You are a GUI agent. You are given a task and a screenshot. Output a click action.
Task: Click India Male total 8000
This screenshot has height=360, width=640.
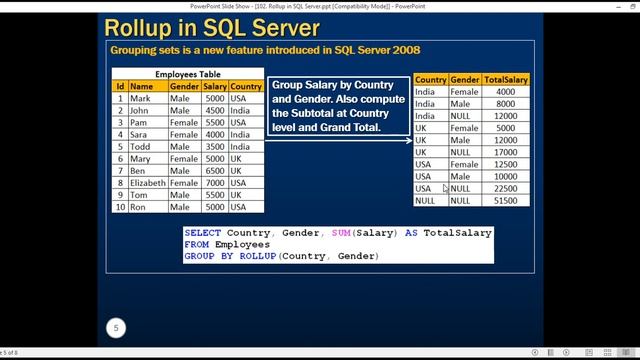pyautogui.click(x=505, y=104)
